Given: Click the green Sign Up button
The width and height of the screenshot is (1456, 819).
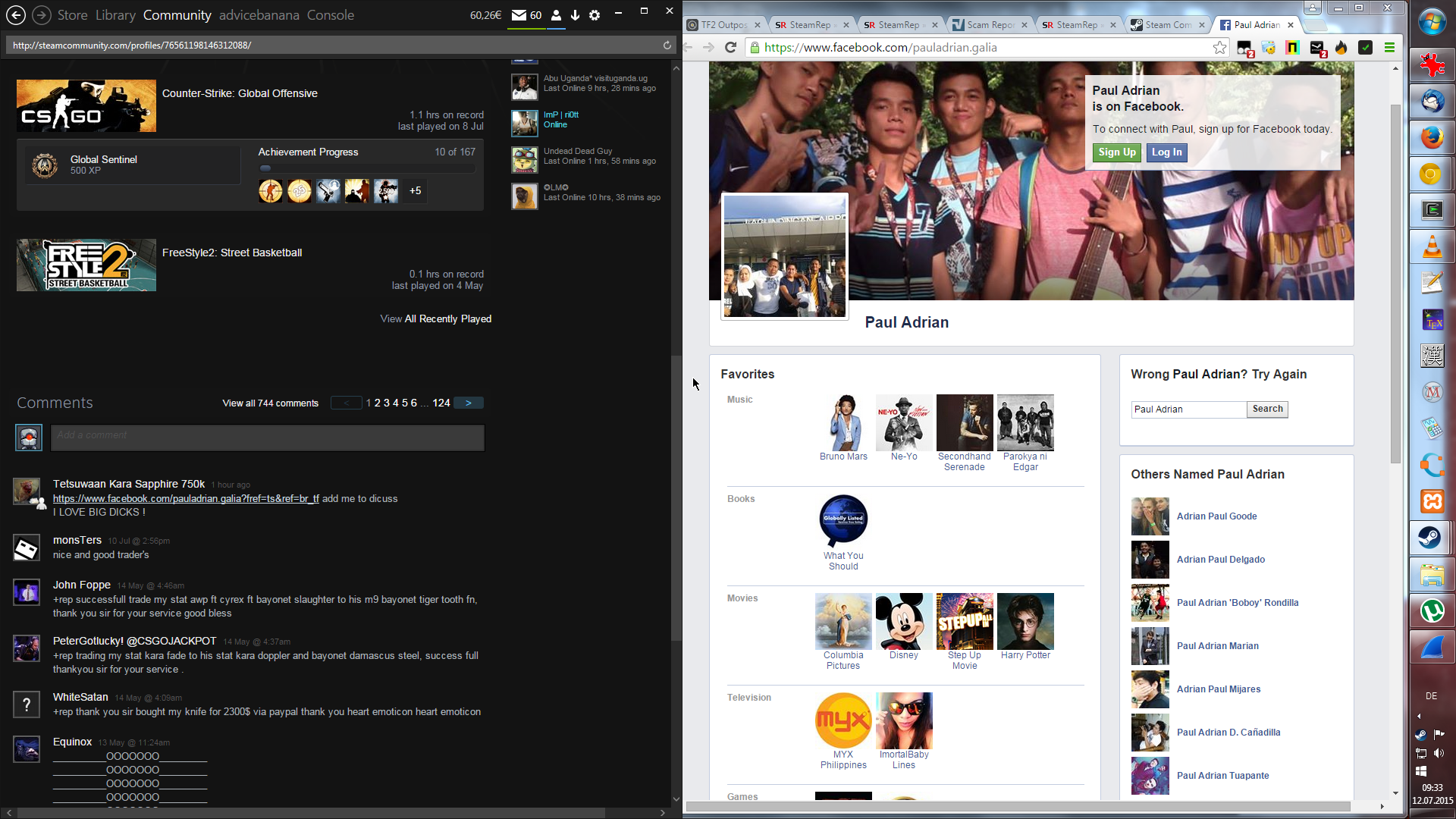Looking at the screenshot, I should pos(1117,152).
